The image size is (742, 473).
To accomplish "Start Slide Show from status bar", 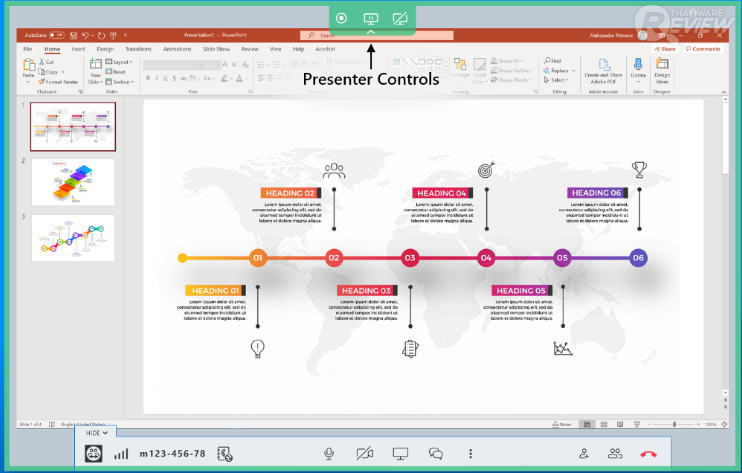I will (637, 424).
